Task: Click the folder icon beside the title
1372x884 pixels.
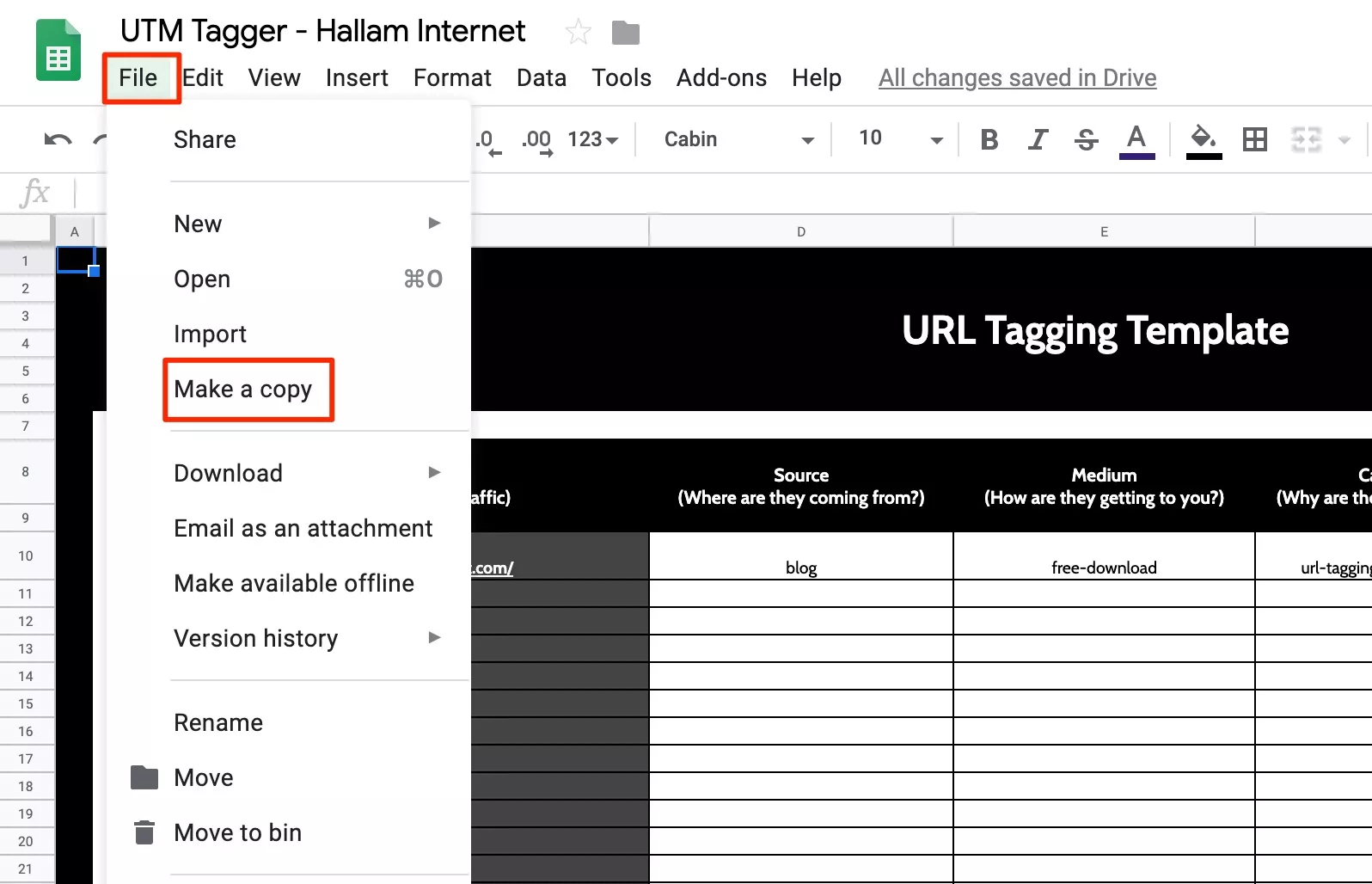Action: 626,33
